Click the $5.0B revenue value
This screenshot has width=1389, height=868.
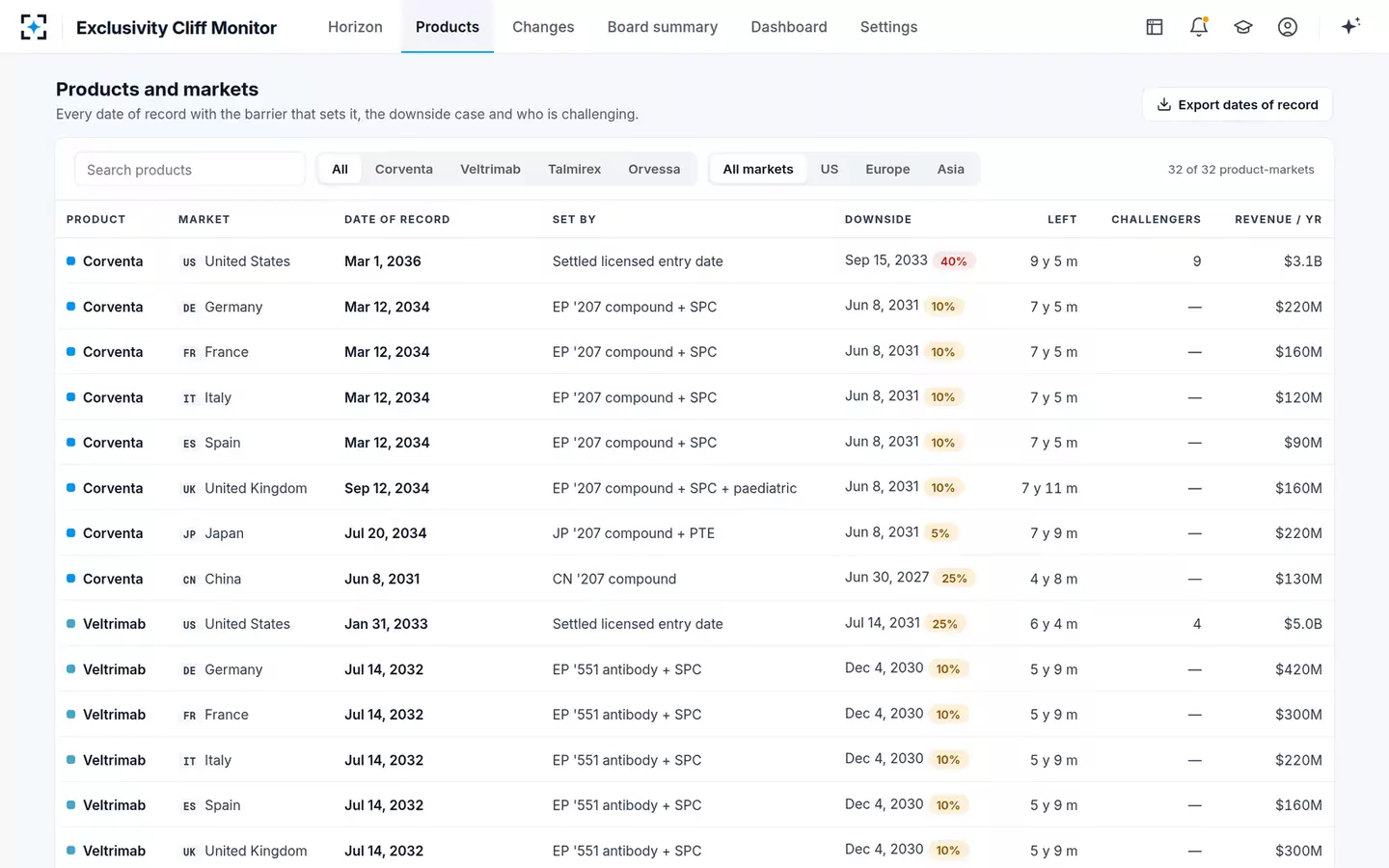(1303, 624)
